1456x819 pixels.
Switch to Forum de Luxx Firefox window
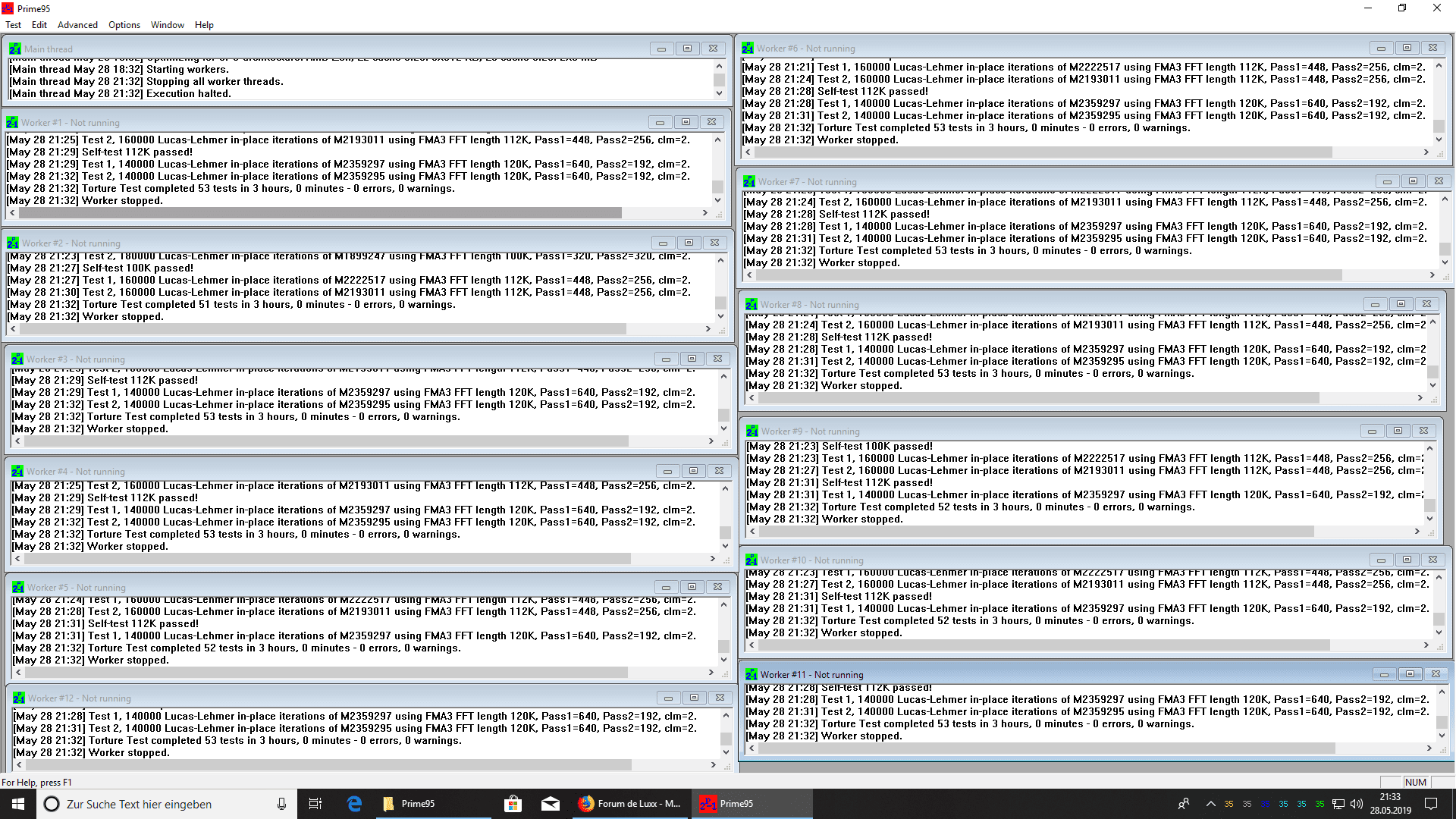(x=629, y=804)
